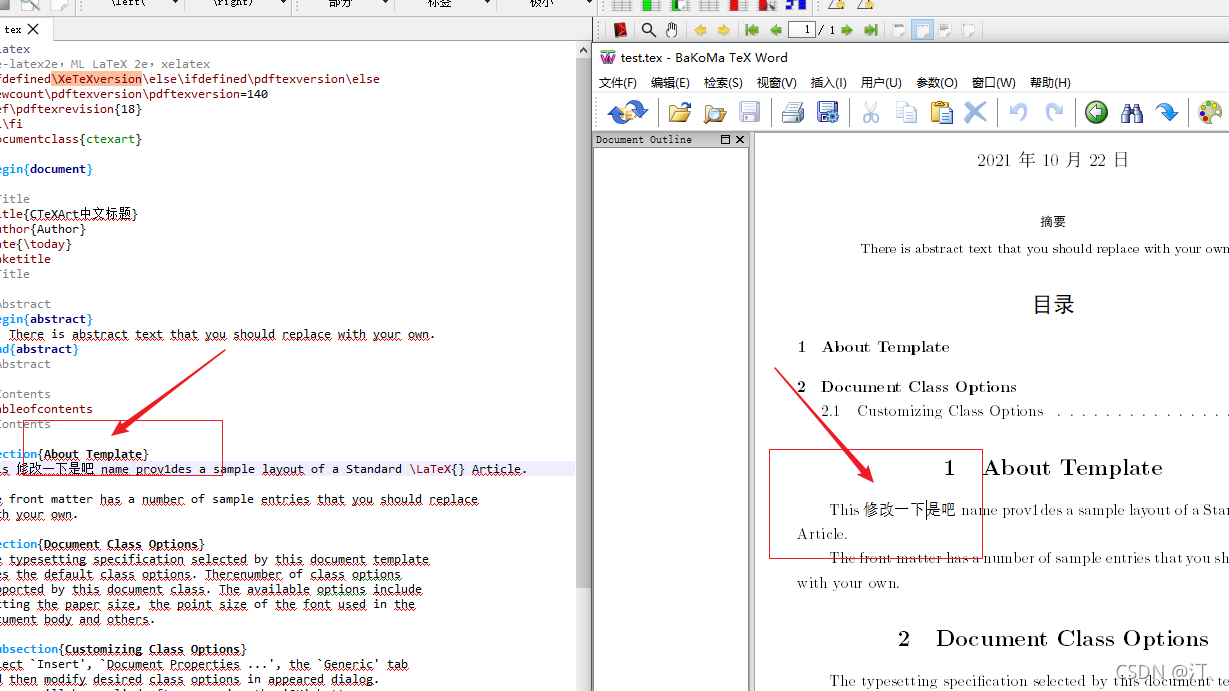Open search with the binoculars icon
This screenshot has width=1229, height=691.
(x=1132, y=112)
